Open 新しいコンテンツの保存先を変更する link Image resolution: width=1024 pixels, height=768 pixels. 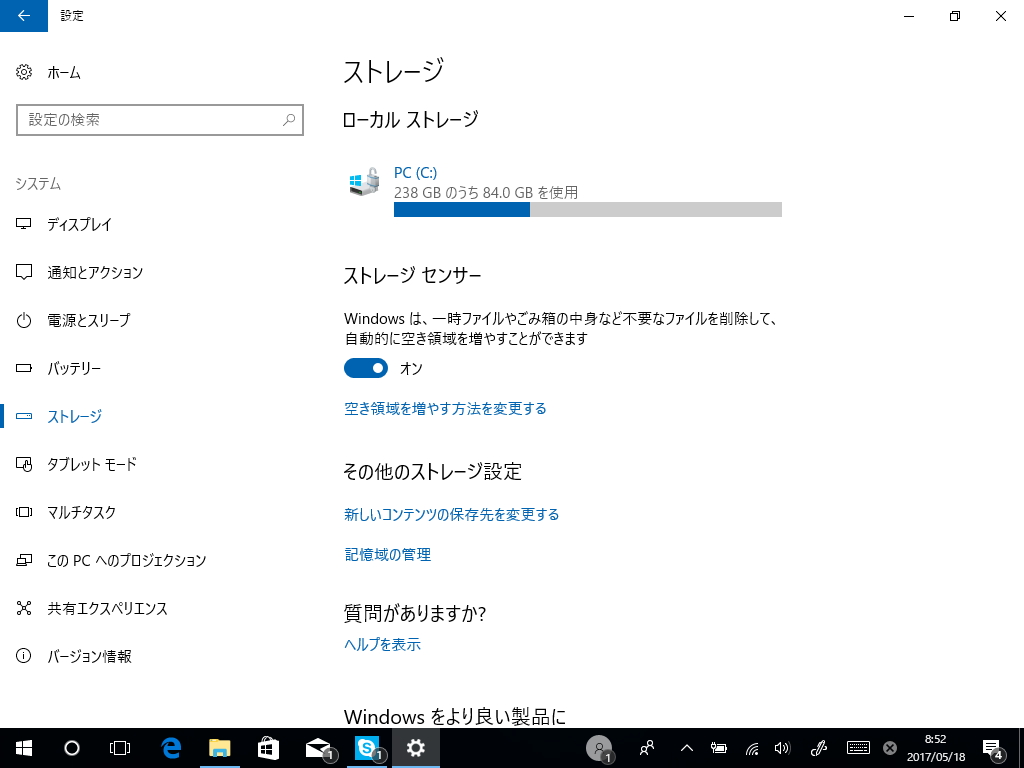click(x=451, y=512)
